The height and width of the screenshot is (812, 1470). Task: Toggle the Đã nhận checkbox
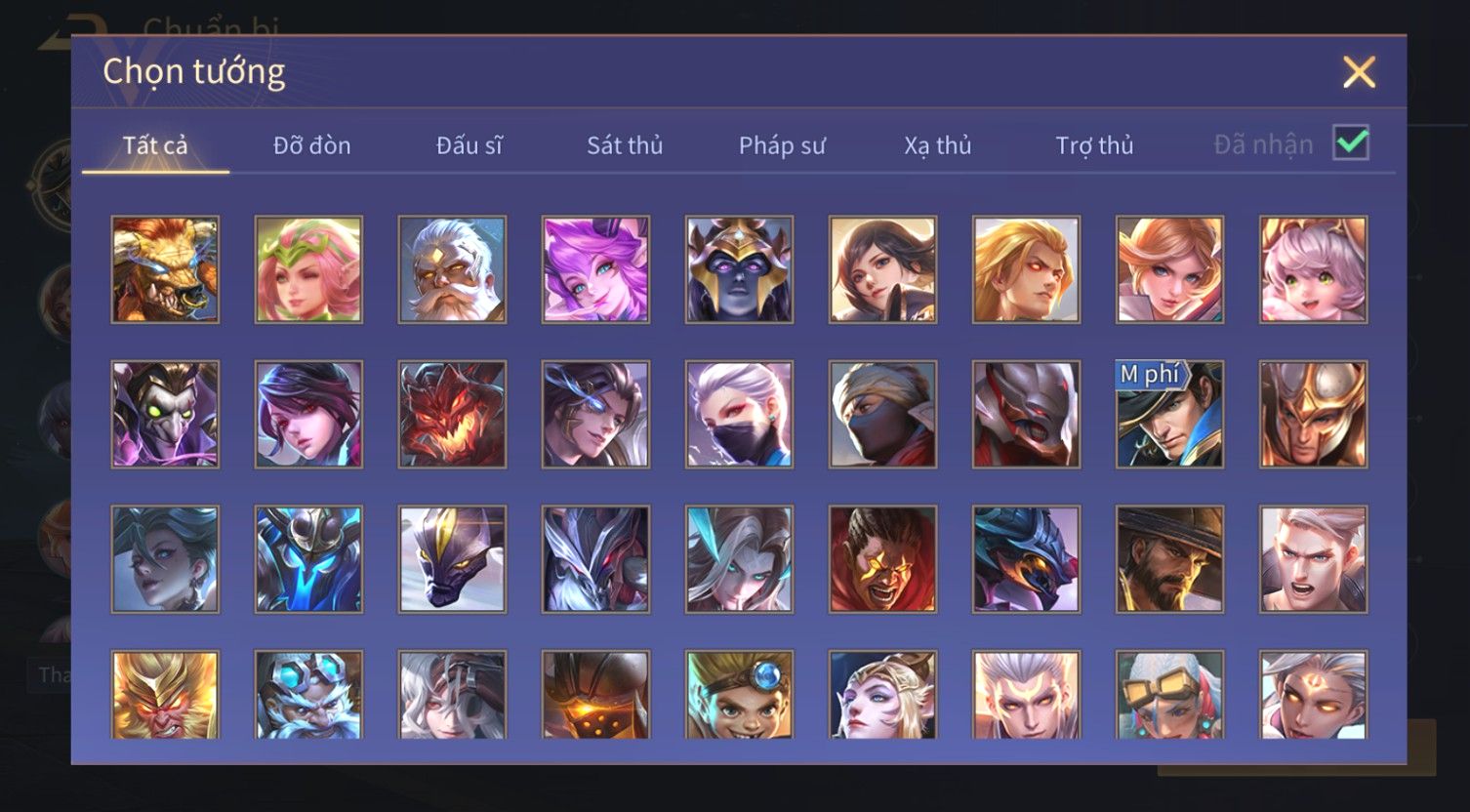pos(1351,143)
